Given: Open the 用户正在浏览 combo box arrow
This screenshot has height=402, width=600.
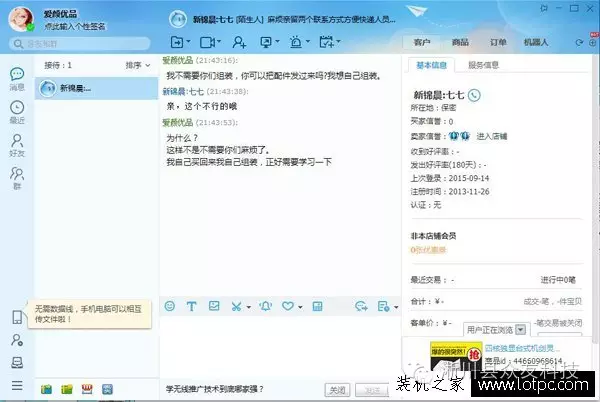Looking at the screenshot, I should [x=521, y=330].
